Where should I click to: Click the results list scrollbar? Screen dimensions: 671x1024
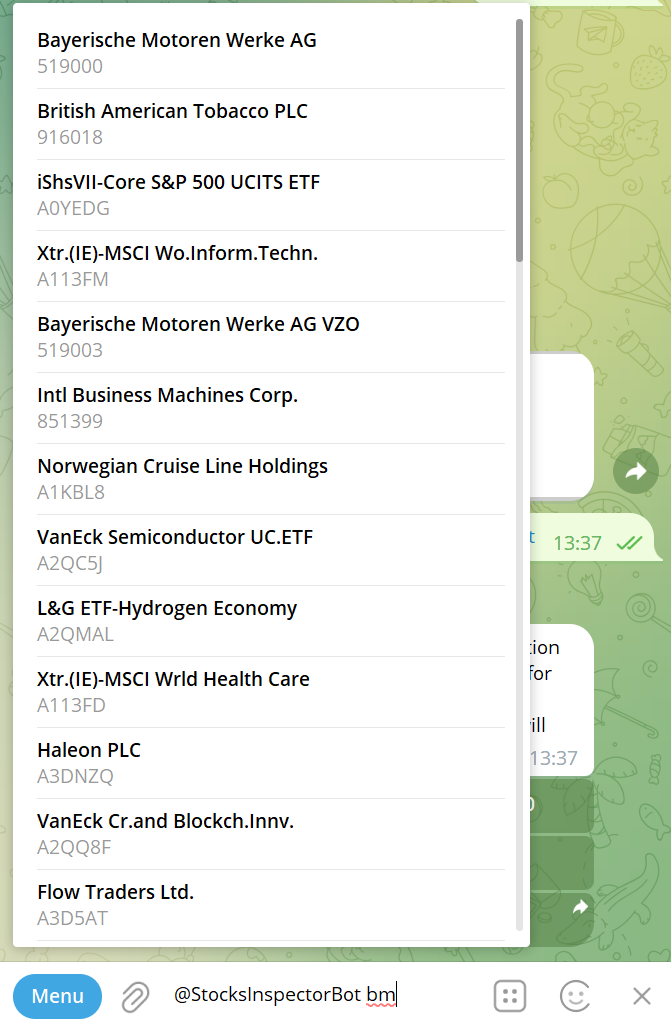point(519,140)
